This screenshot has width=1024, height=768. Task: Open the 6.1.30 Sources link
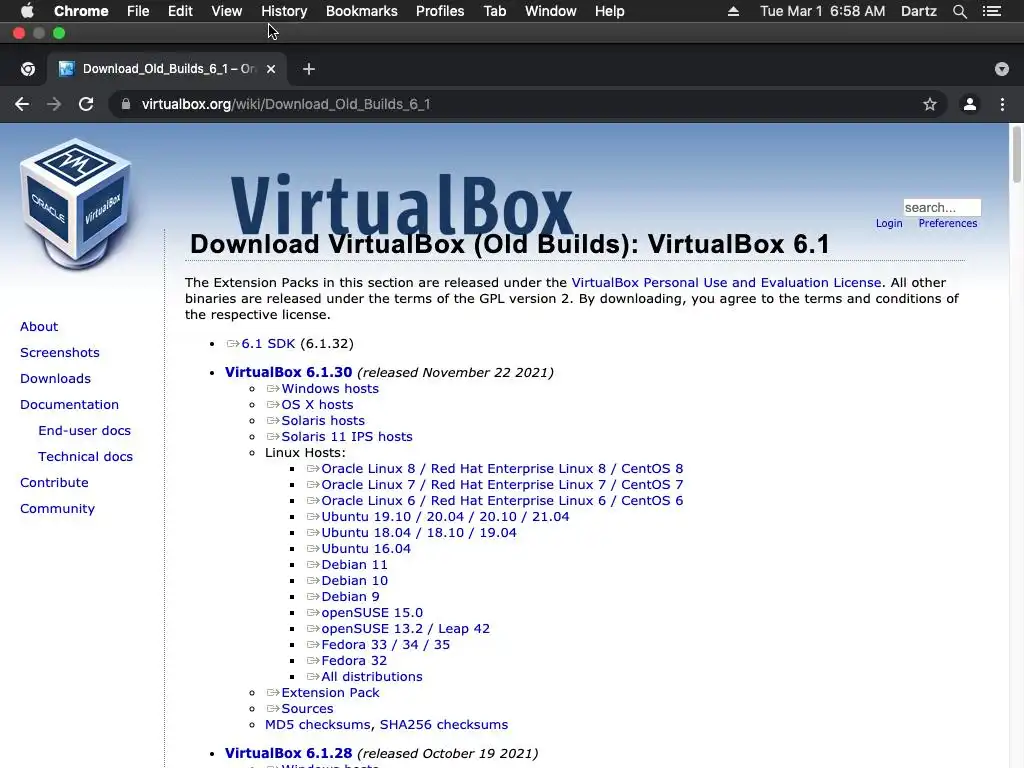pyautogui.click(x=308, y=709)
